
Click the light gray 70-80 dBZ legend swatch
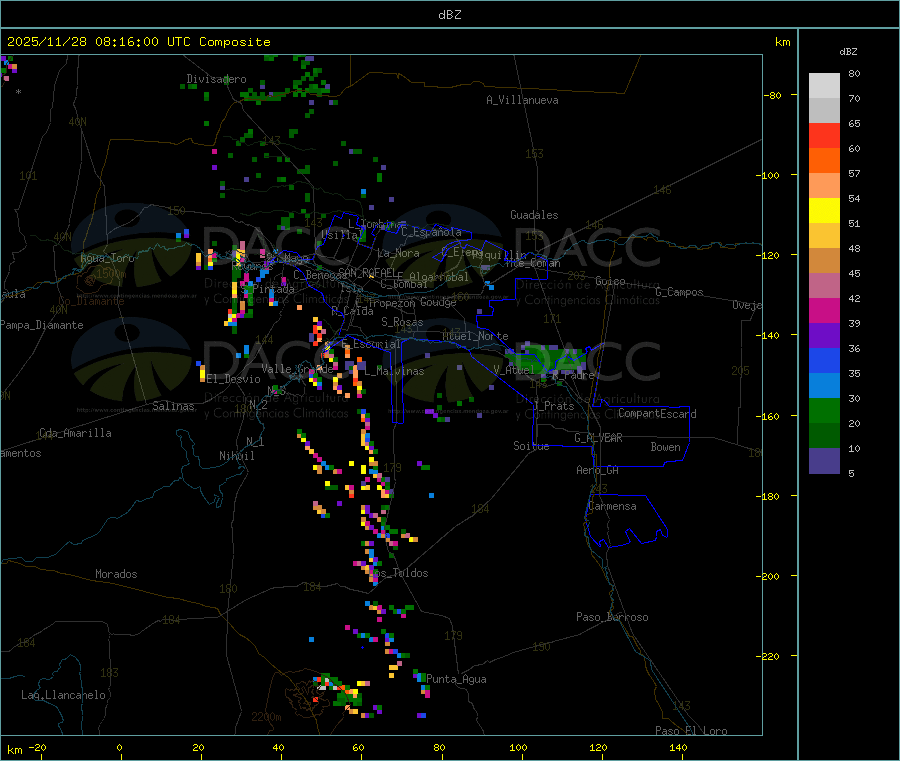click(x=824, y=86)
